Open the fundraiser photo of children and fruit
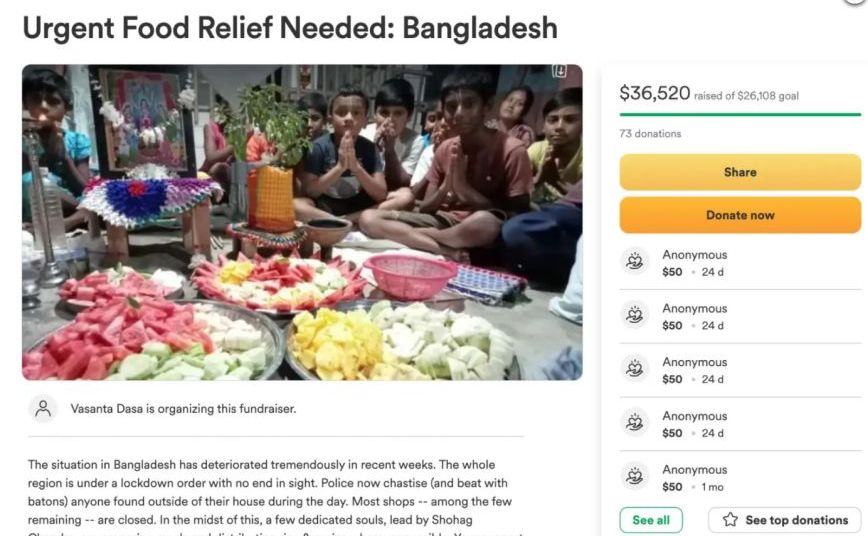The height and width of the screenshot is (536, 868). (x=302, y=222)
